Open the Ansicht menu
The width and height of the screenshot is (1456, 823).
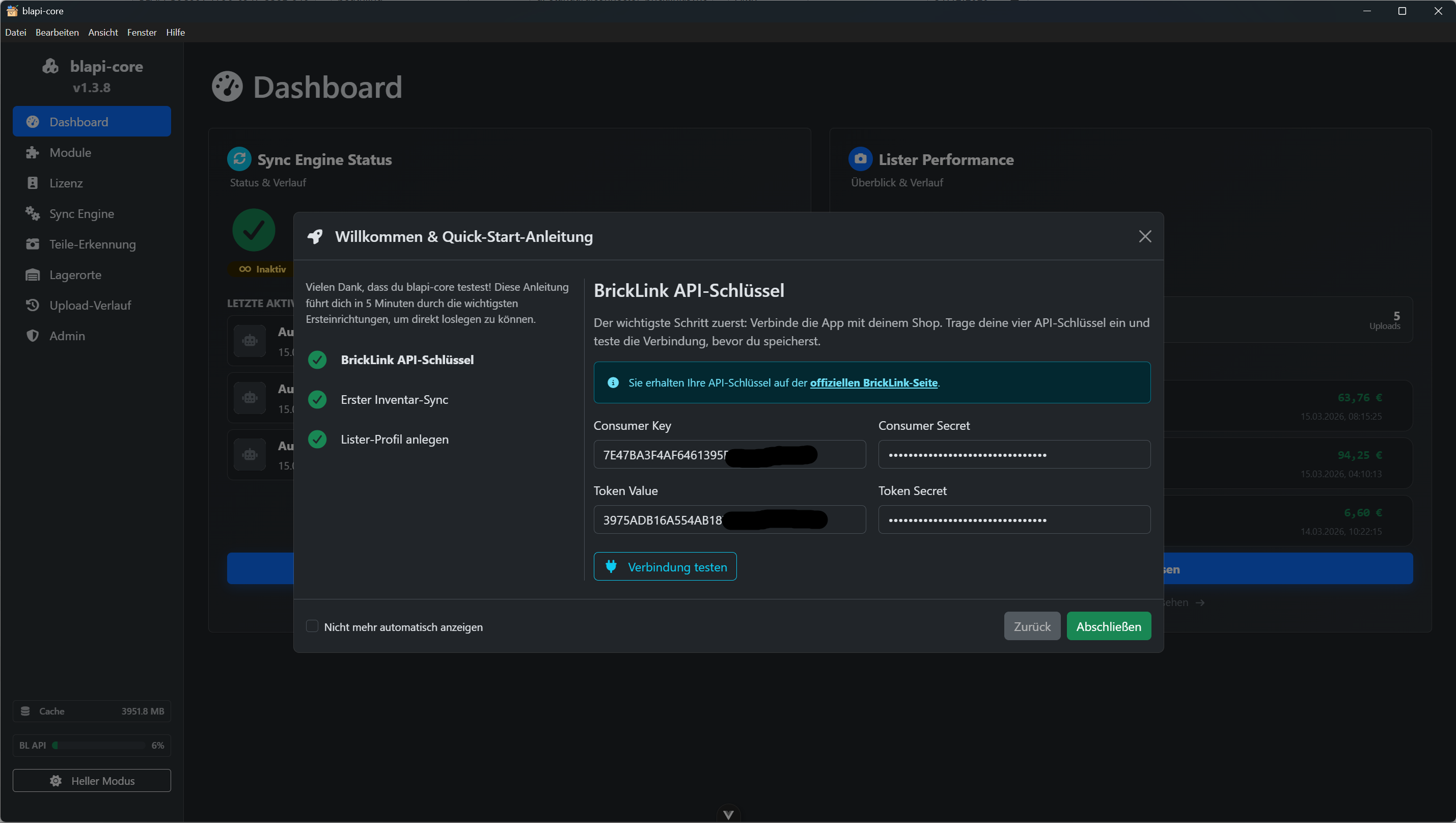(103, 32)
